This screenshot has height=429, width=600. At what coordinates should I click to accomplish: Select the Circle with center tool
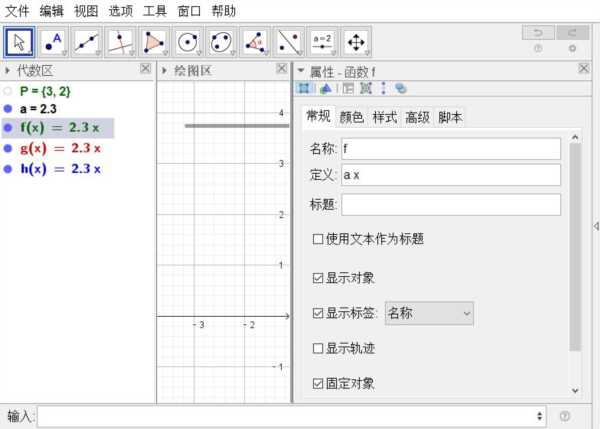(x=188, y=42)
